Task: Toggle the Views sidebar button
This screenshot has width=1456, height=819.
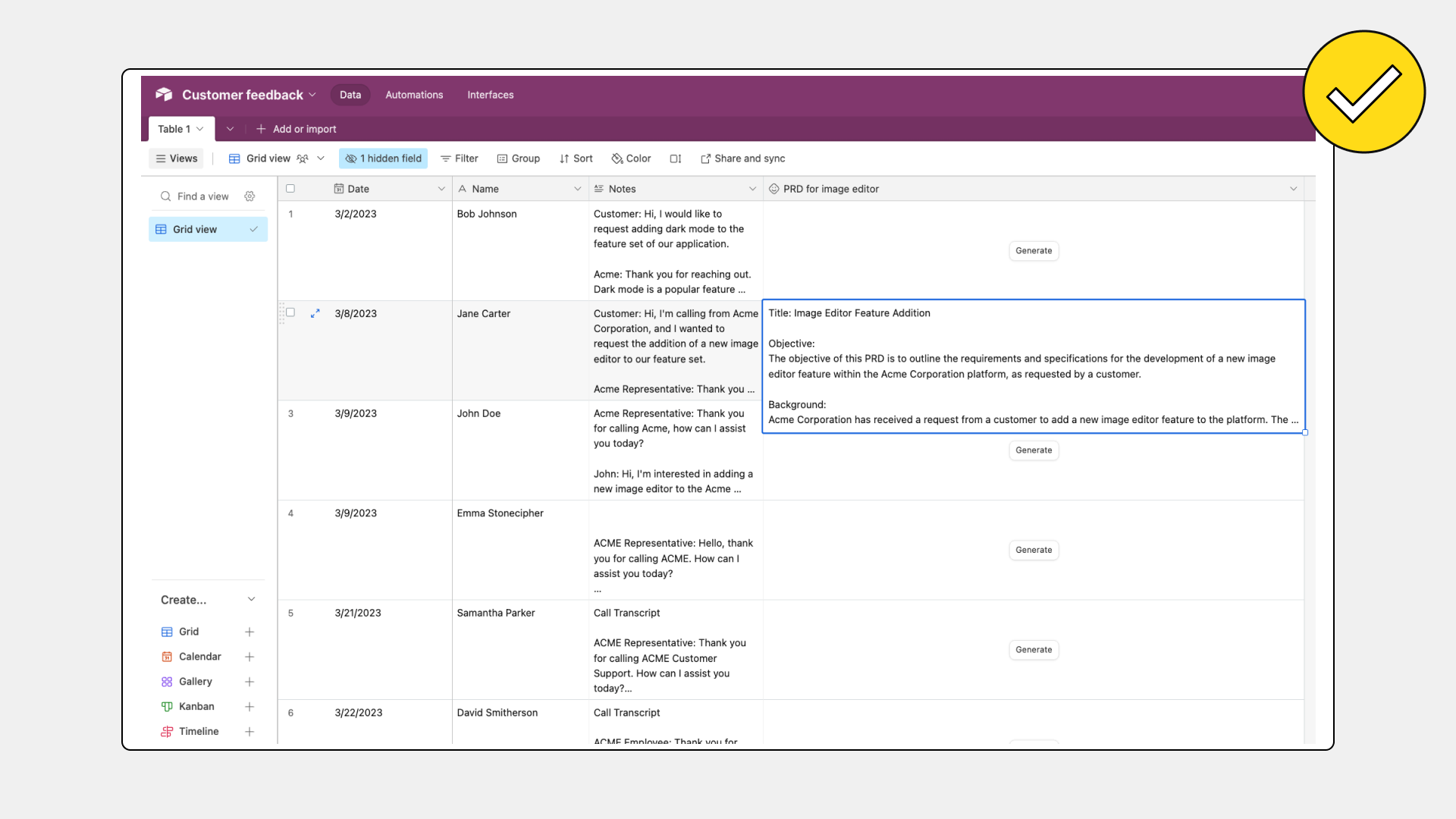Action: [x=177, y=158]
